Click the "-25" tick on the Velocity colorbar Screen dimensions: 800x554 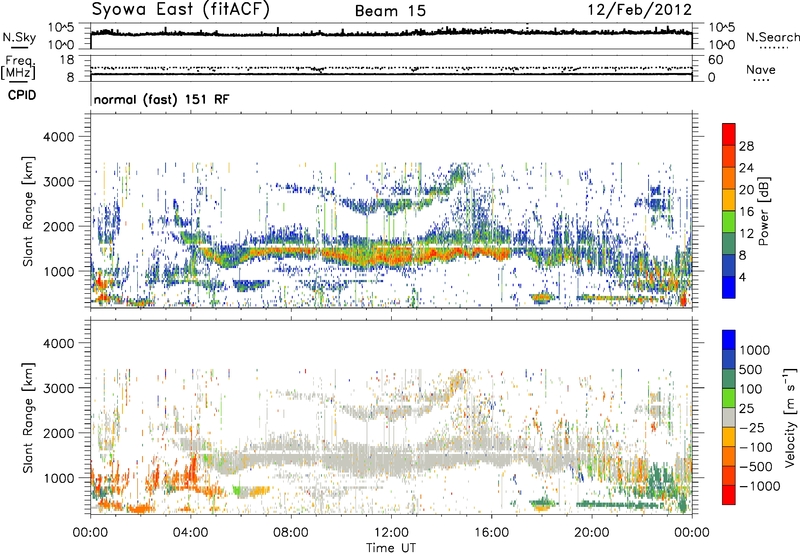[753, 427]
